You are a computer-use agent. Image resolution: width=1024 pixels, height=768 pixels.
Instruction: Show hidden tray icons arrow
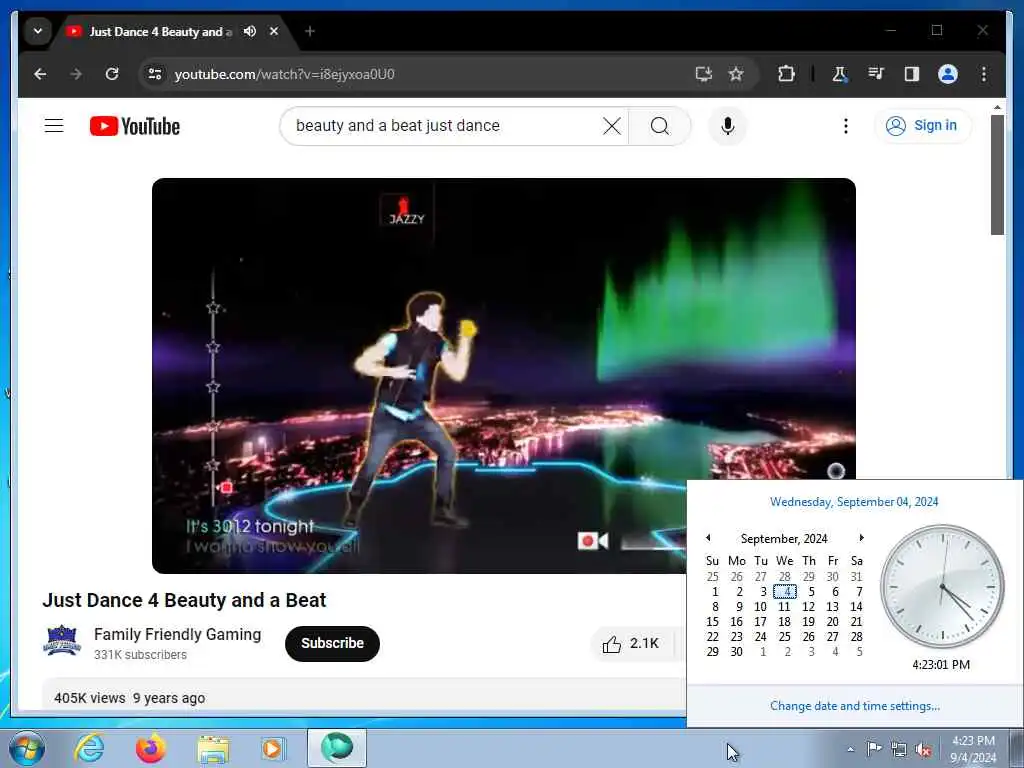[850, 749]
